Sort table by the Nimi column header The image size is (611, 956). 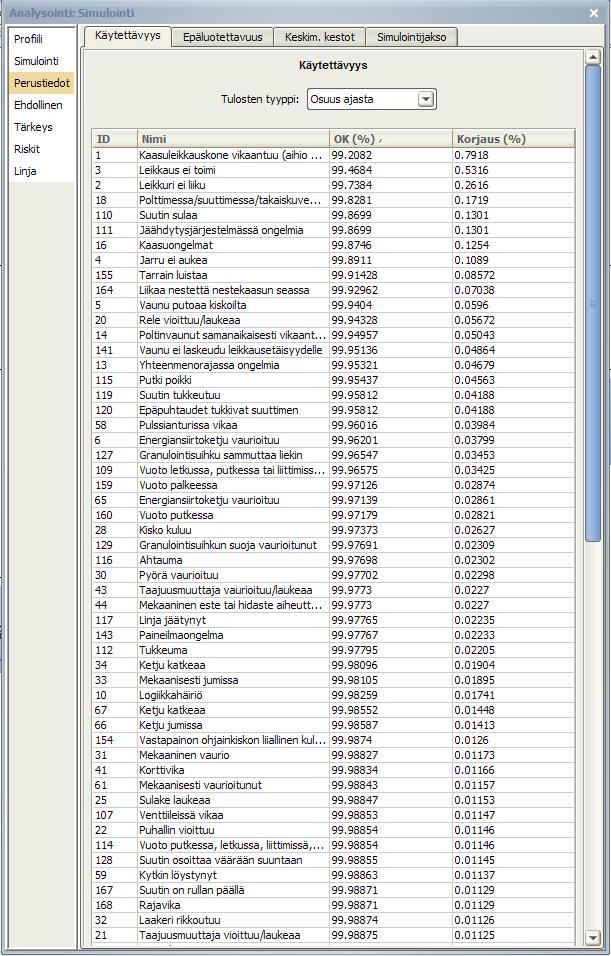[233, 139]
